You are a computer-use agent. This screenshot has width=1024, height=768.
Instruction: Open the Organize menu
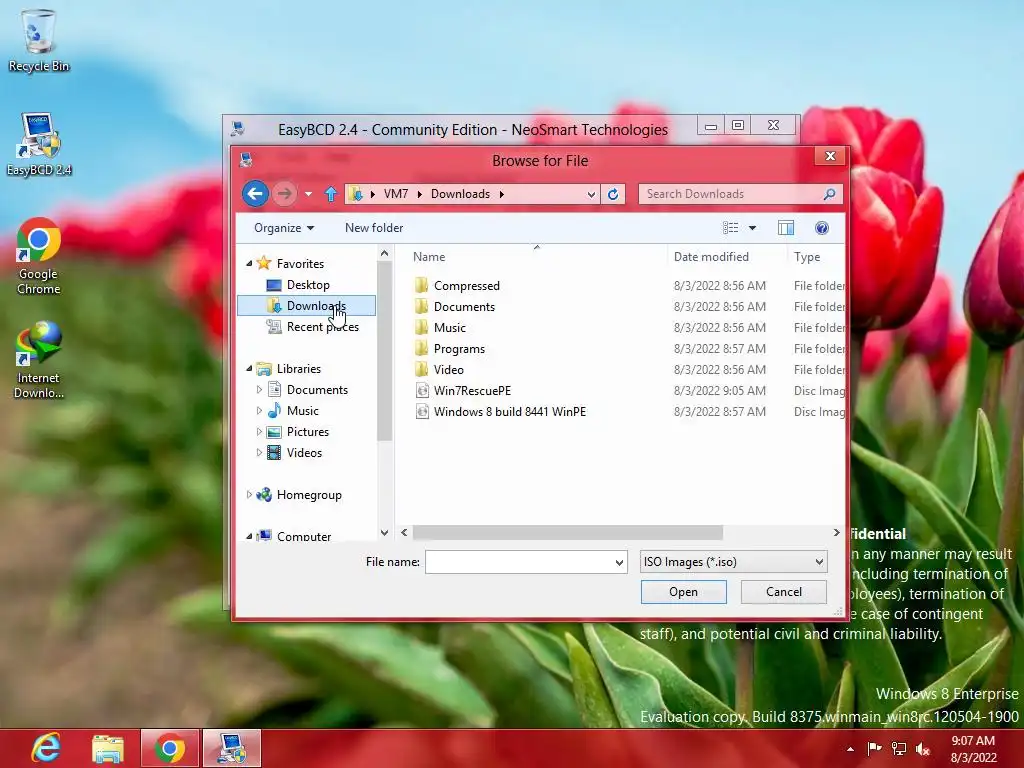point(284,228)
